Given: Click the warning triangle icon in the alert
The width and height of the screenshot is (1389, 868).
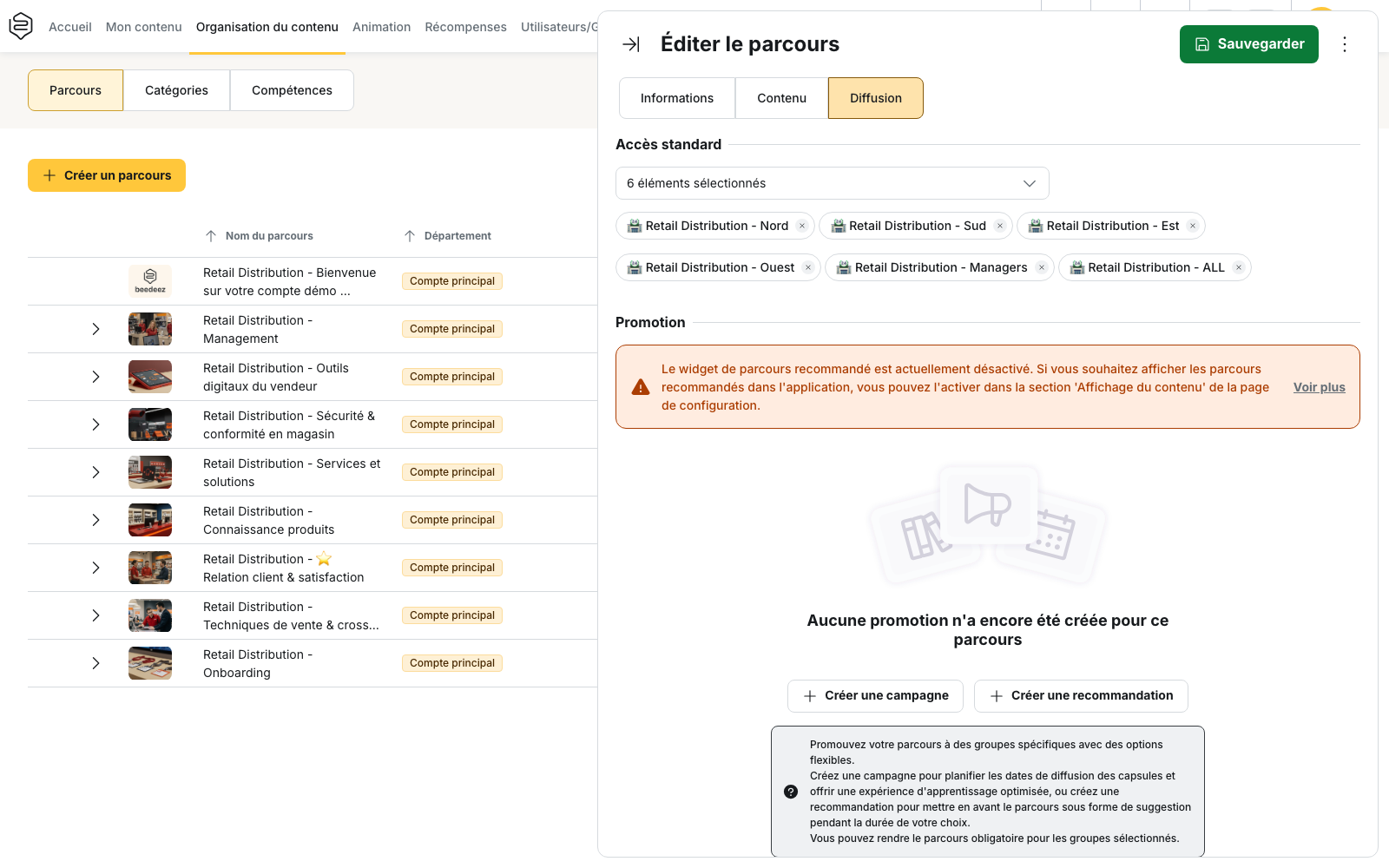Looking at the screenshot, I should pos(641,387).
